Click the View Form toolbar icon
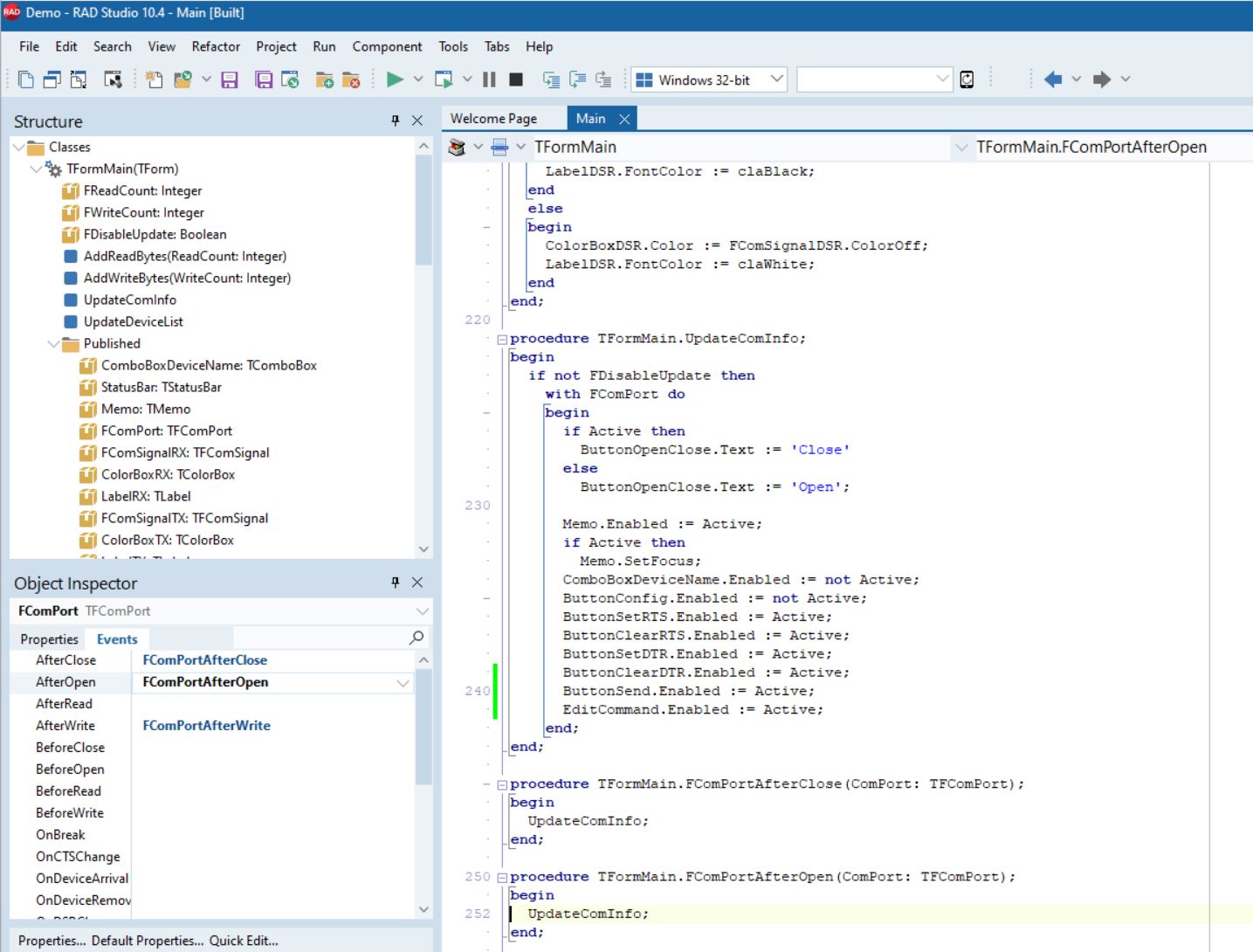1253x952 pixels. tap(52, 79)
